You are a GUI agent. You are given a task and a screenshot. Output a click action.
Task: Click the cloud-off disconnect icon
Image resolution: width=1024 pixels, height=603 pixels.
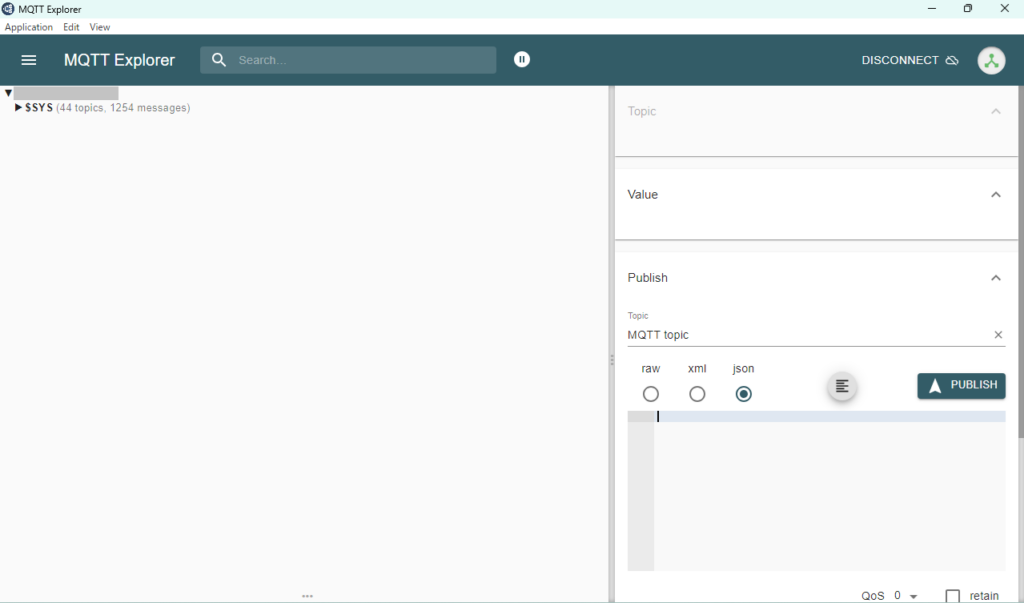[952, 60]
